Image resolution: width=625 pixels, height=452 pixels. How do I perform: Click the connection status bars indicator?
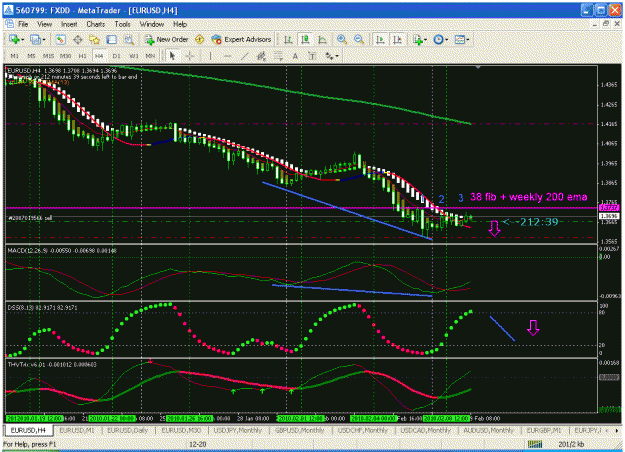click(535, 444)
